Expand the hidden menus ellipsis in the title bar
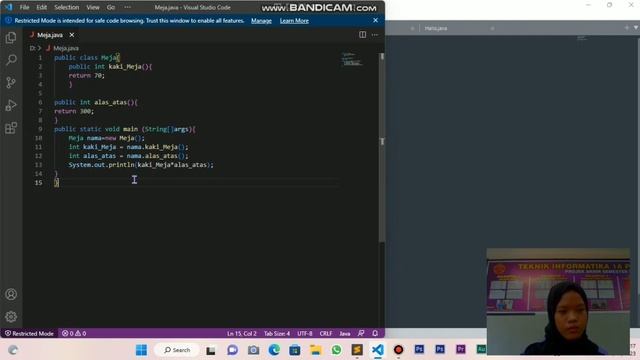The height and width of the screenshot is (360, 640). pos(128,7)
